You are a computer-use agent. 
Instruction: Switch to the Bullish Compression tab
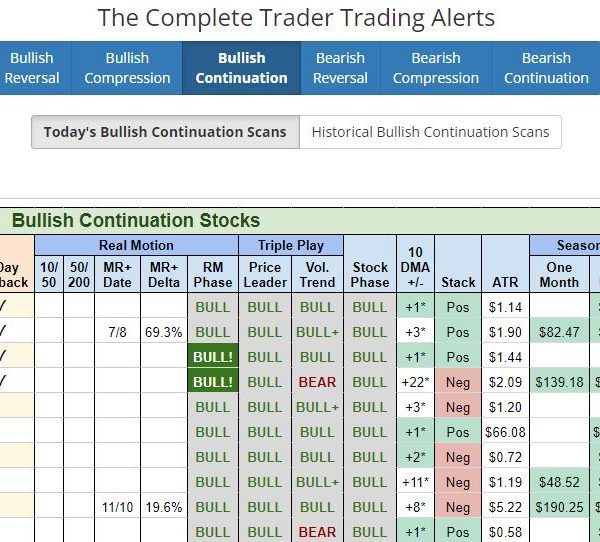coord(127,68)
